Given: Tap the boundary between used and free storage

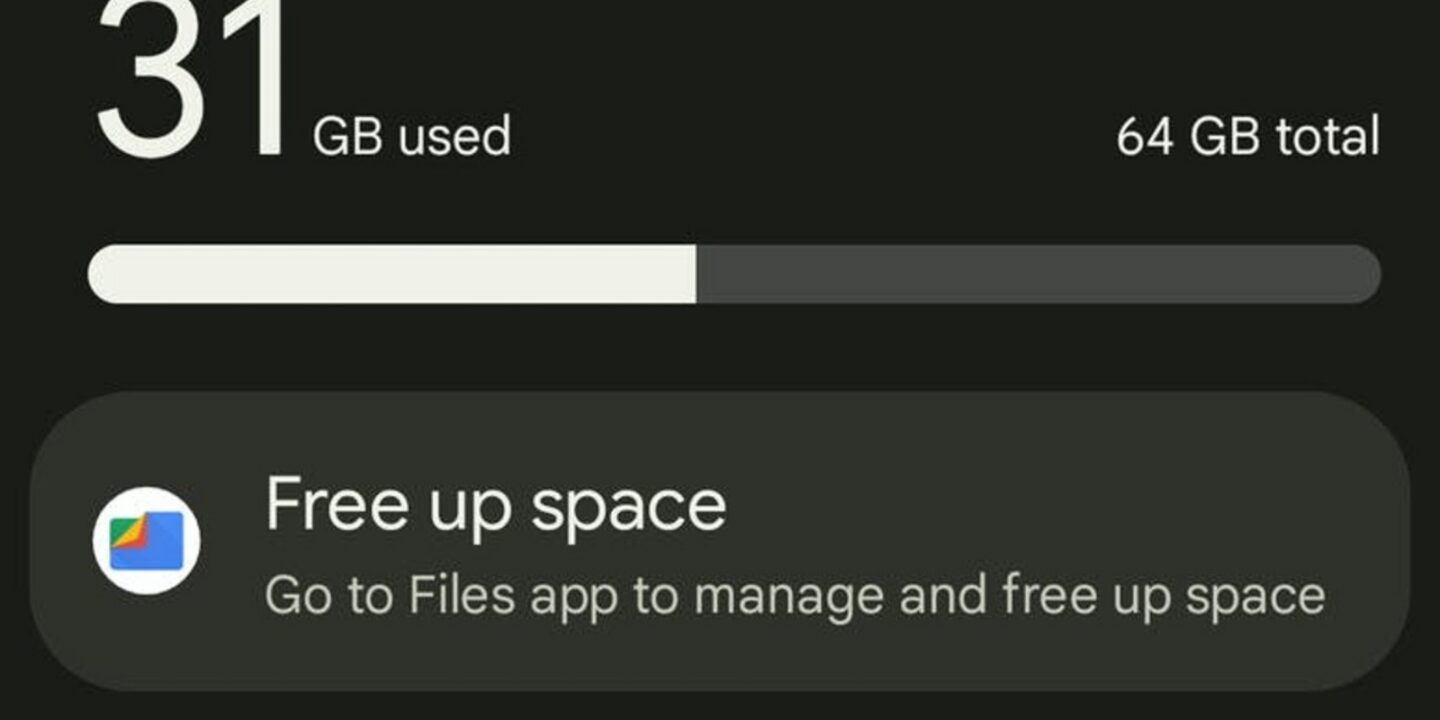Looking at the screenshot, I should [x=696, y=274].
